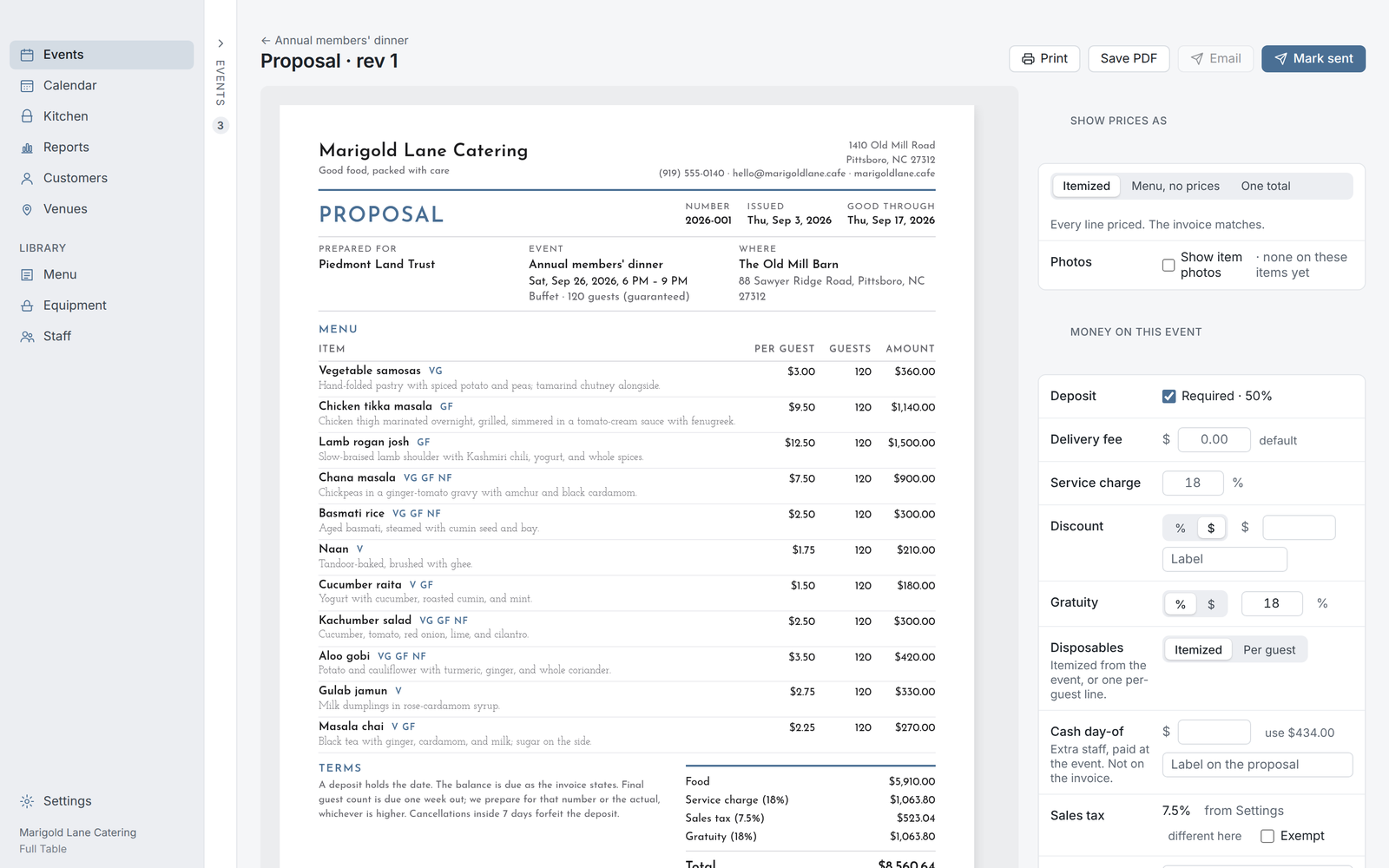Click the Menu list icon under Library
The image size is (1389, 868).
[x=27, y=275]
